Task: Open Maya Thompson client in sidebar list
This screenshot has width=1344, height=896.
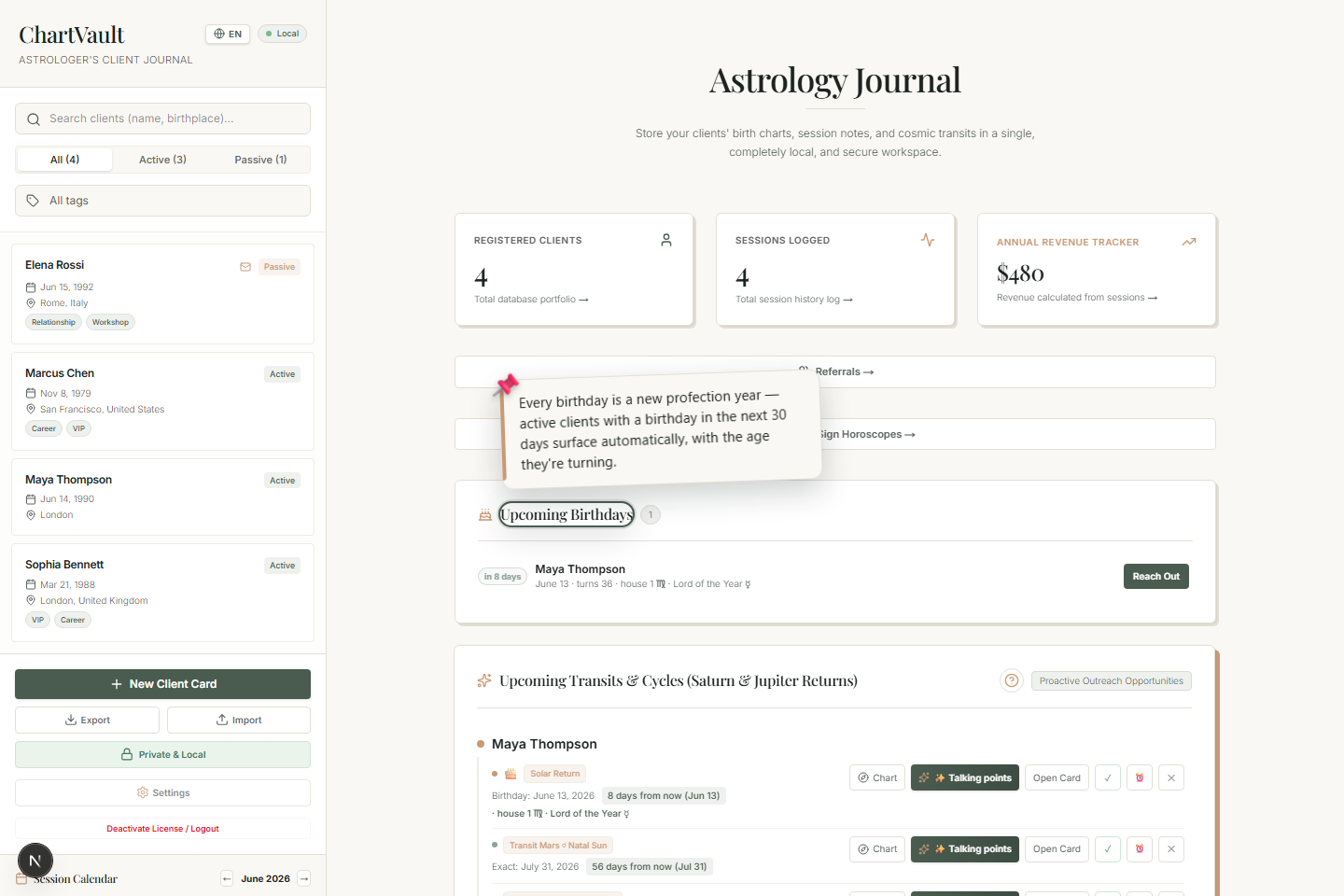Action: pos(162,497)
